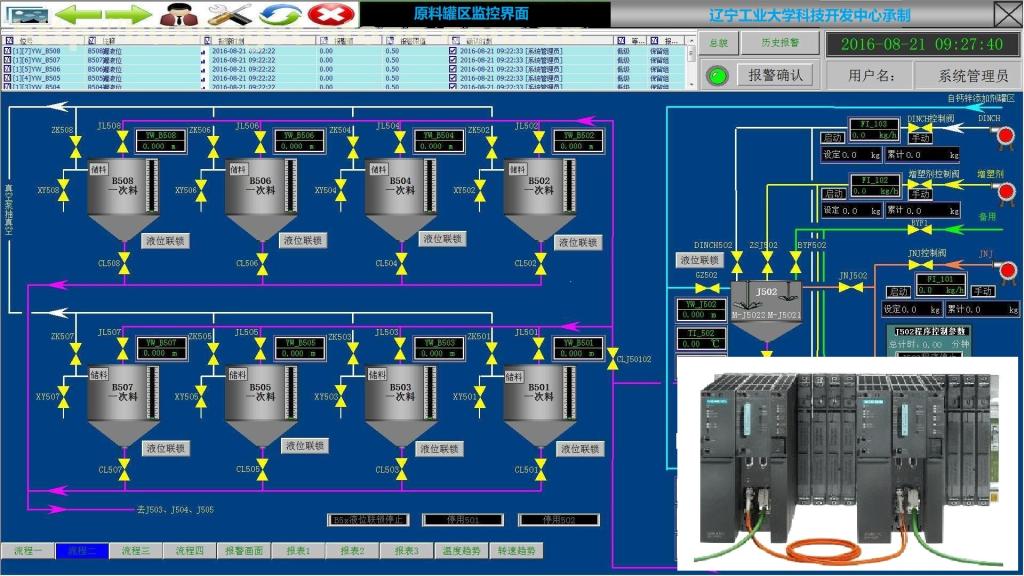1024x576 pixels.
Task: Click the alarm list scrollbar down arrow
Action: 691,85
